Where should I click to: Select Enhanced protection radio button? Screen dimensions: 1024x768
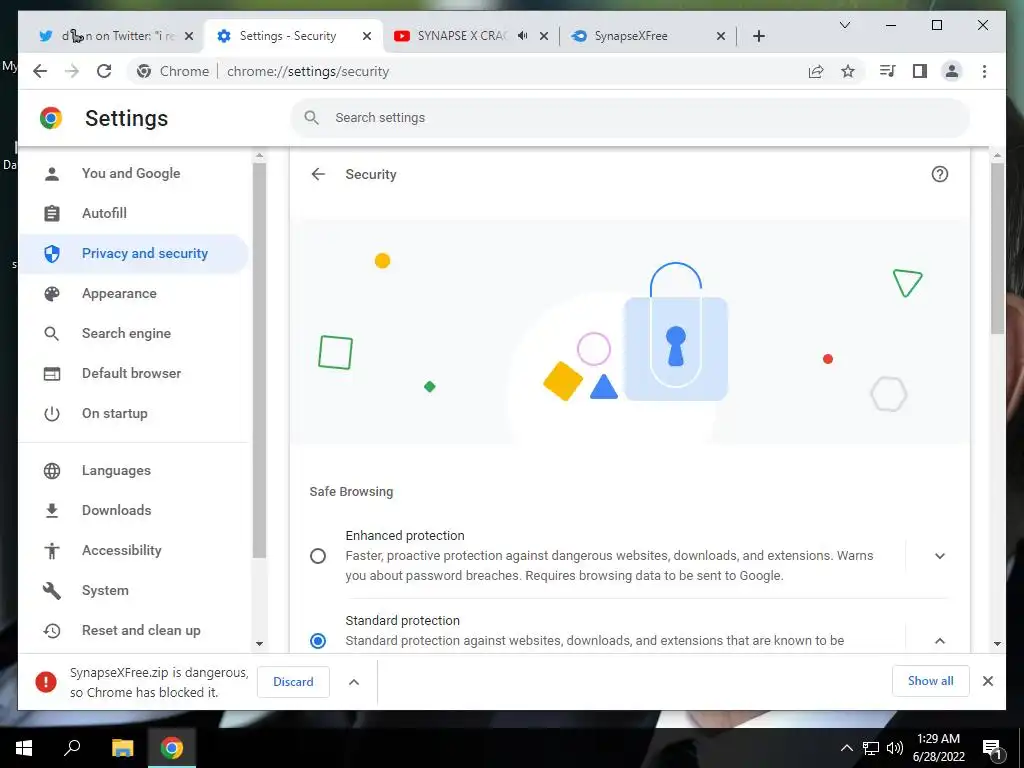(318, 556)
